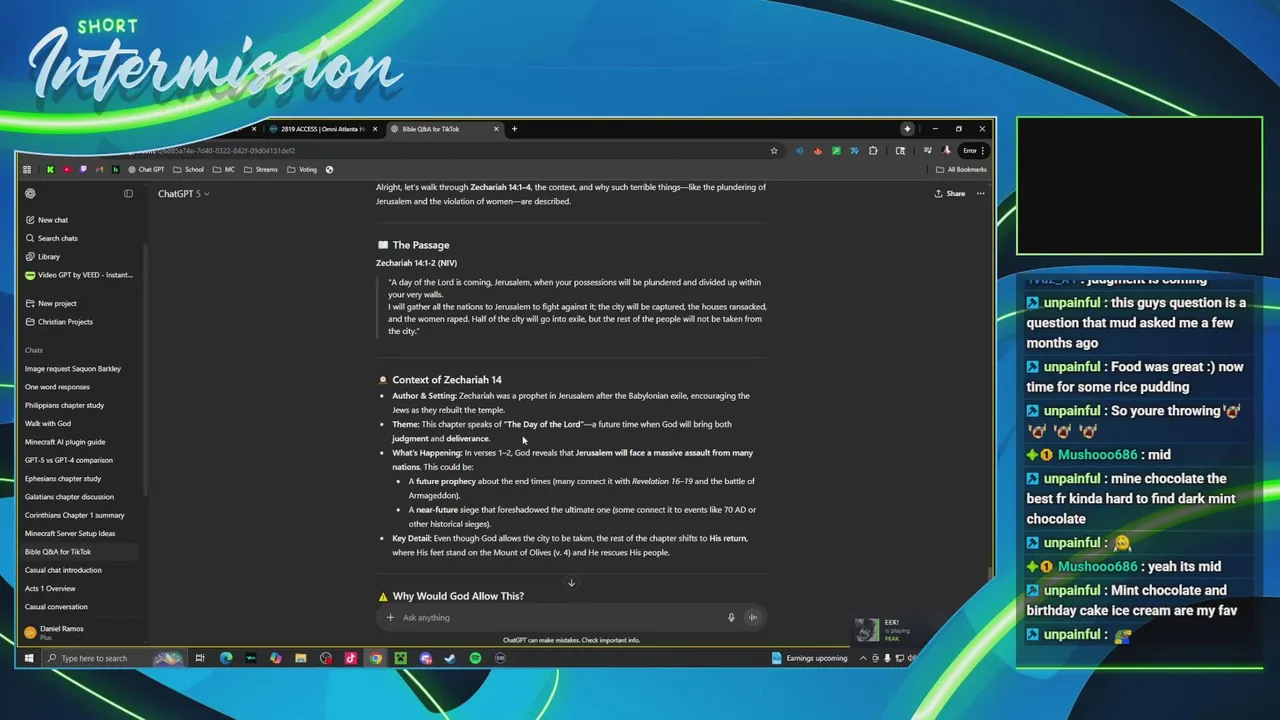Open a new browser tab
This screenshot has height=720, width=1280.
point(514,129)
